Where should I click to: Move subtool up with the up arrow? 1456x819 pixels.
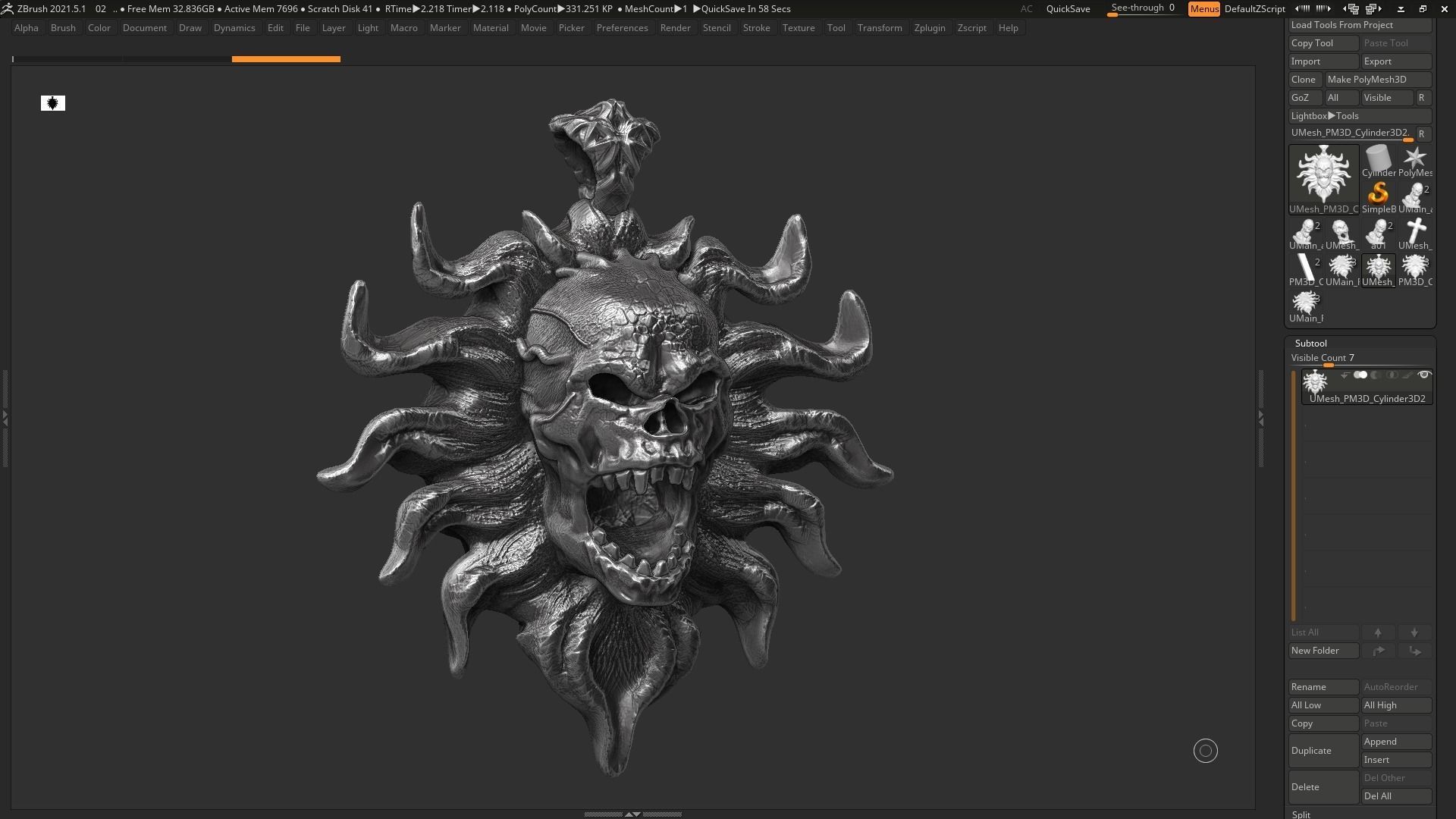pyautogui.click(x=1378, y=632)
